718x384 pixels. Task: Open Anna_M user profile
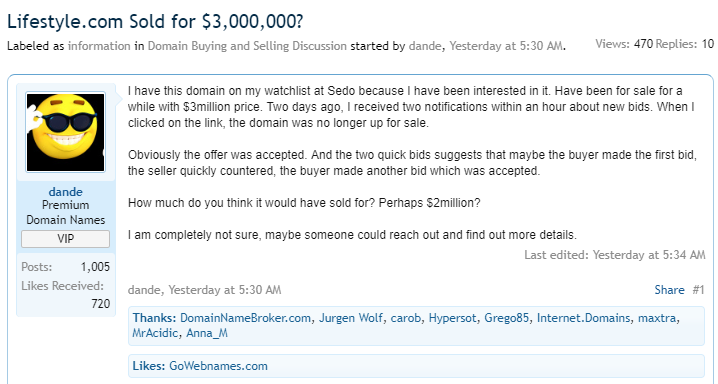point(207,333)
